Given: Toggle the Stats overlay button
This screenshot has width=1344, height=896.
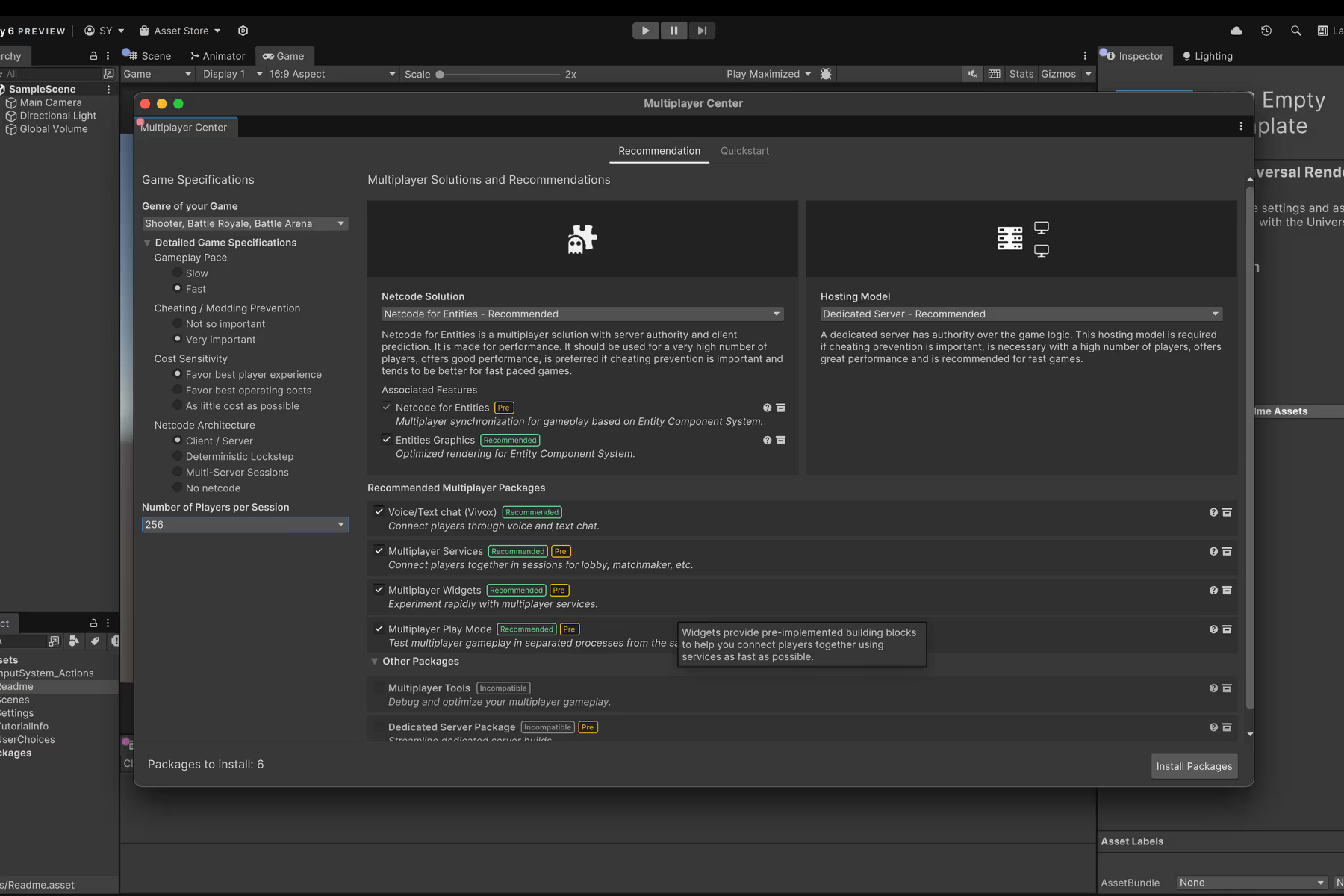Looking at the screenshot, I should tap(1021, 74).
